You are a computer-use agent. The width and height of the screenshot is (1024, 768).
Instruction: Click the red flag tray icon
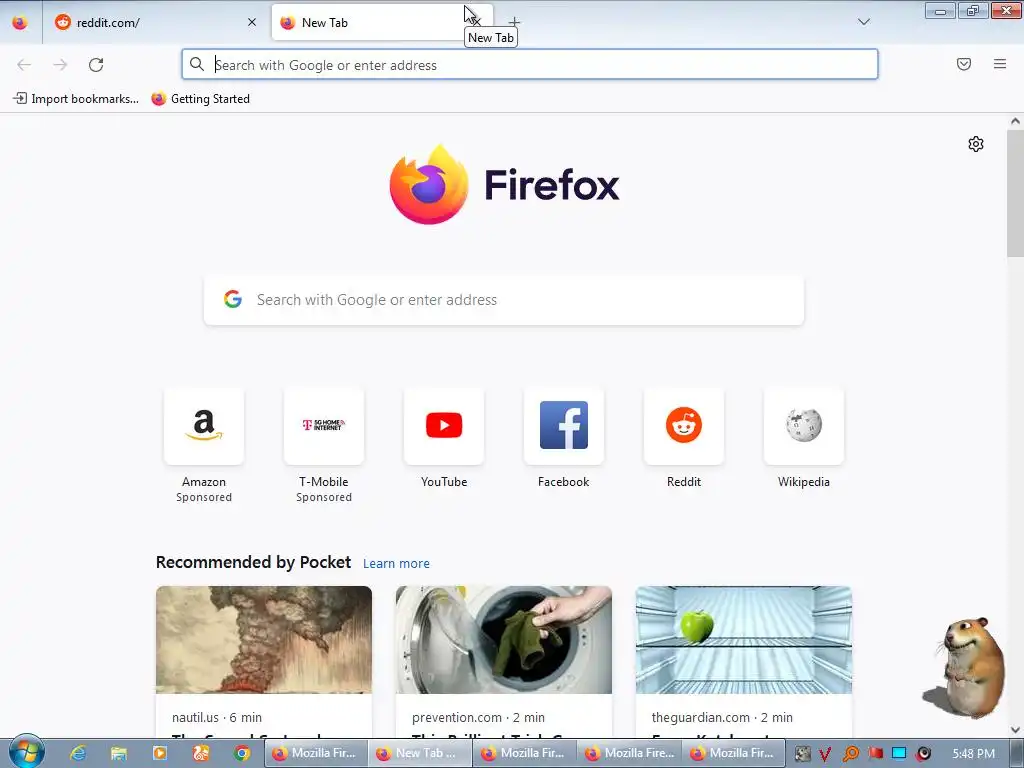[x=875, y=753]
